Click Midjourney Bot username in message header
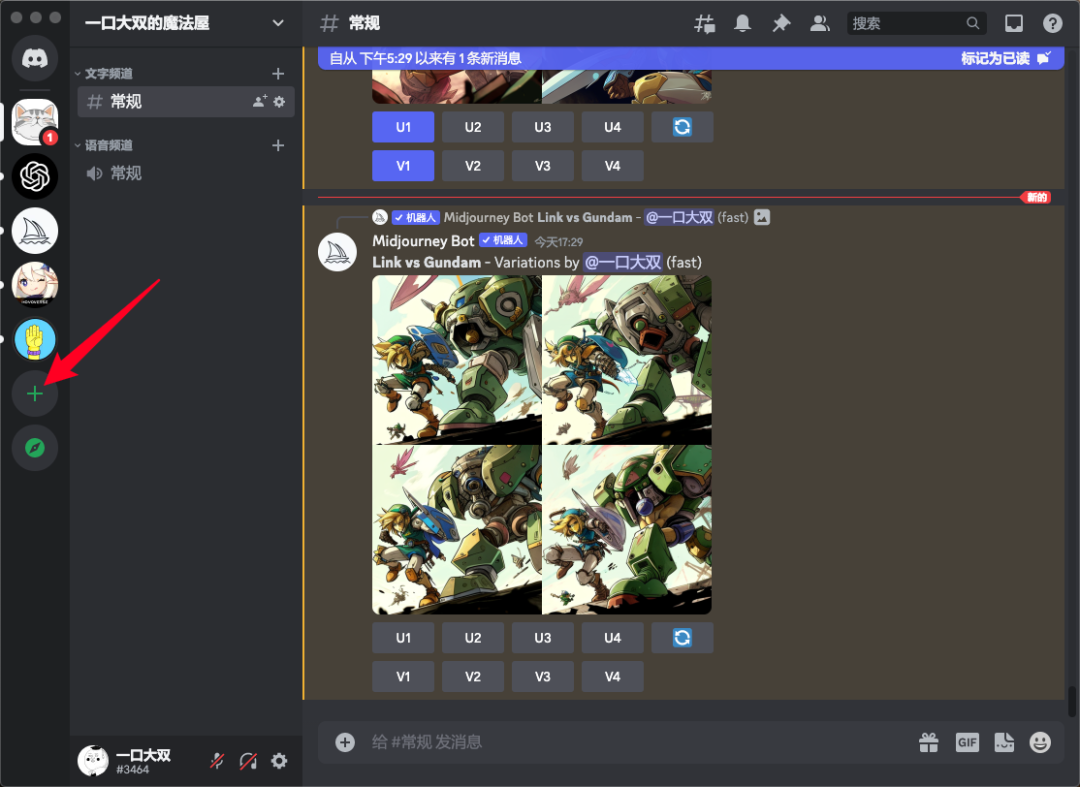This screenshot has width=1080, height=787. point(423,241)
